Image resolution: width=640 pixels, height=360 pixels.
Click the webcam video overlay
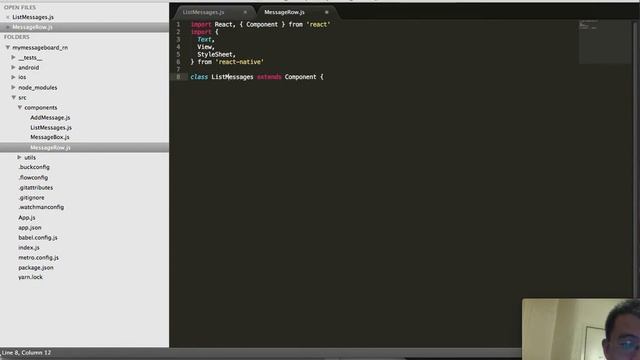click(x=580, y=329)
